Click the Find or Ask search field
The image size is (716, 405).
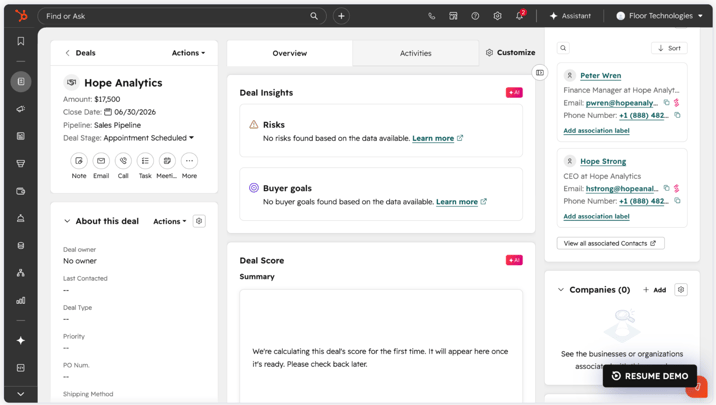coord(182,16)
